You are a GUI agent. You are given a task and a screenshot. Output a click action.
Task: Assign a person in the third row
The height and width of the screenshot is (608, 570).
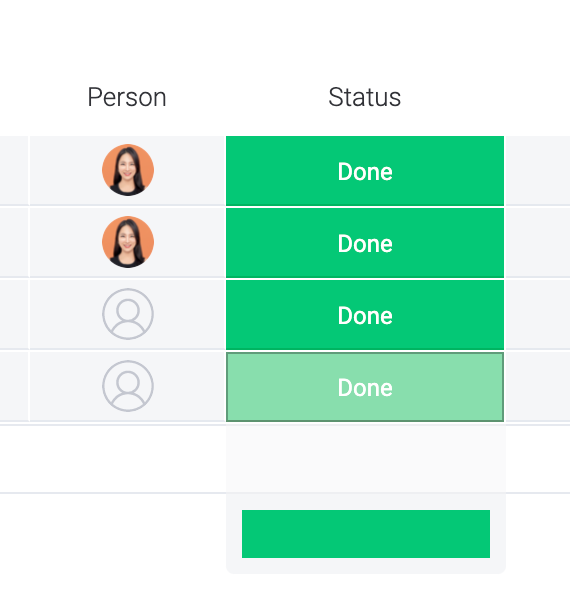click(128, 314)
